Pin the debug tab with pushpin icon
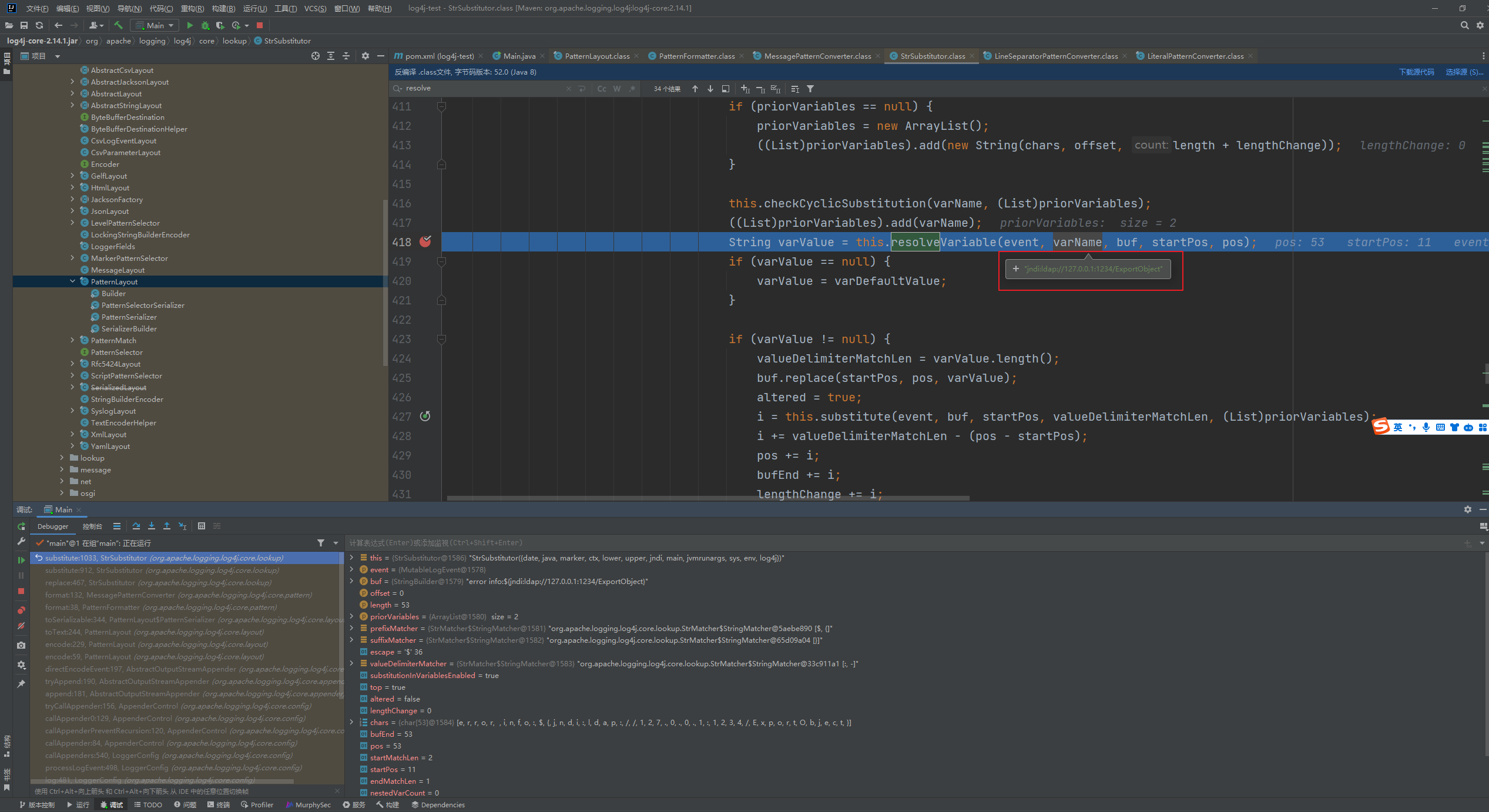1489x812 pixels. (x=21, y=684)
